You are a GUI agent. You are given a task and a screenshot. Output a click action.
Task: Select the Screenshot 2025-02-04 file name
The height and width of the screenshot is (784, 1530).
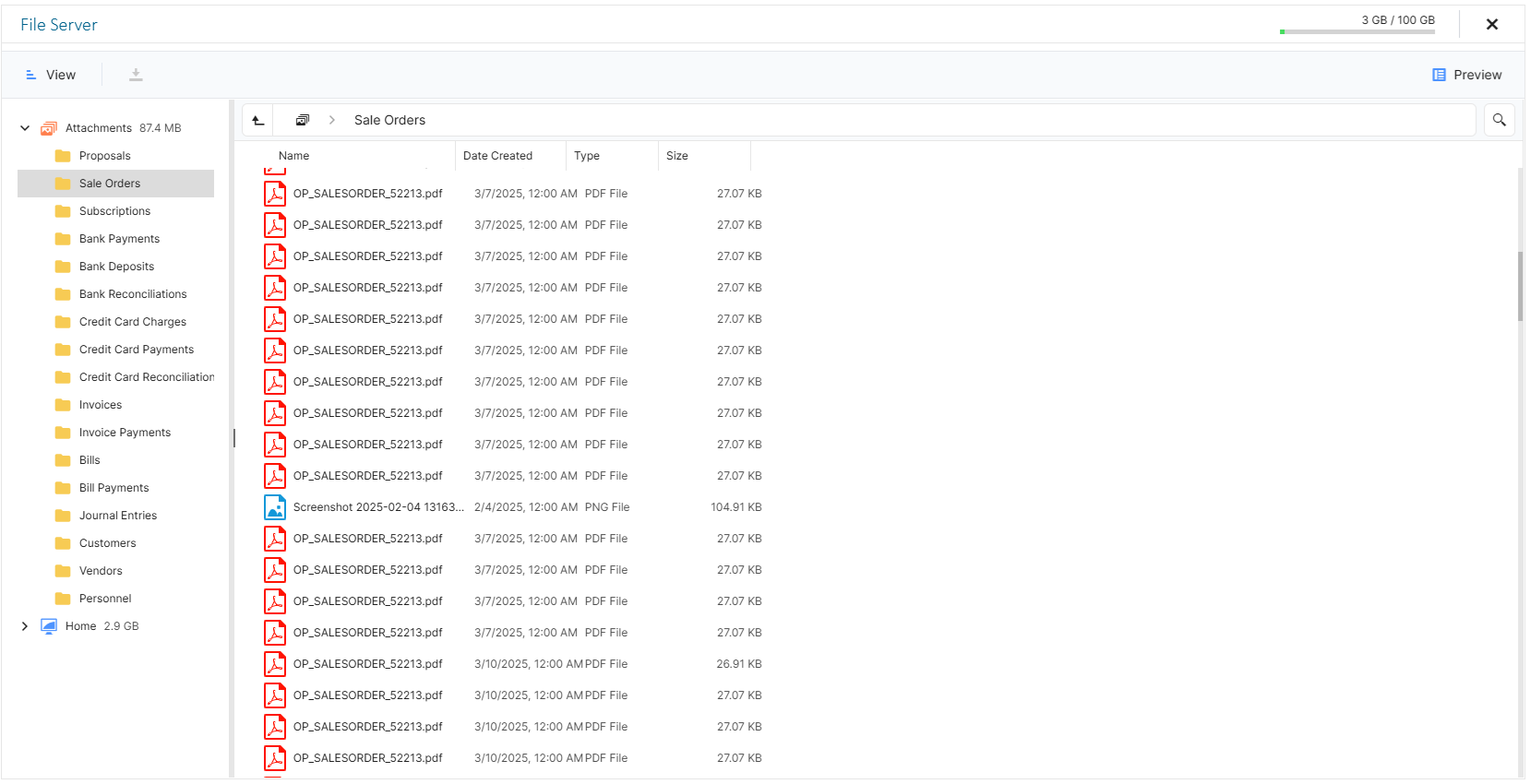[378, 507]
